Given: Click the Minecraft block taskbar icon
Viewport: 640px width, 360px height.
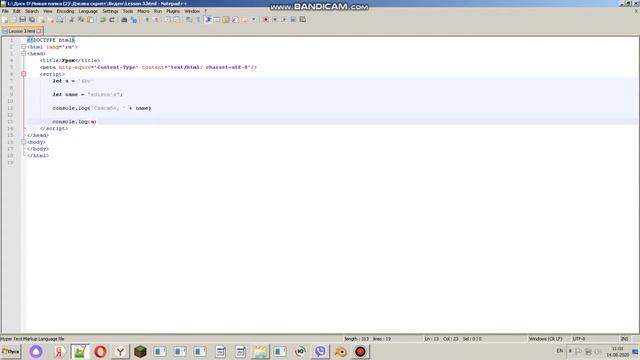Looking at the screenshot, I should tap(140, 351).
